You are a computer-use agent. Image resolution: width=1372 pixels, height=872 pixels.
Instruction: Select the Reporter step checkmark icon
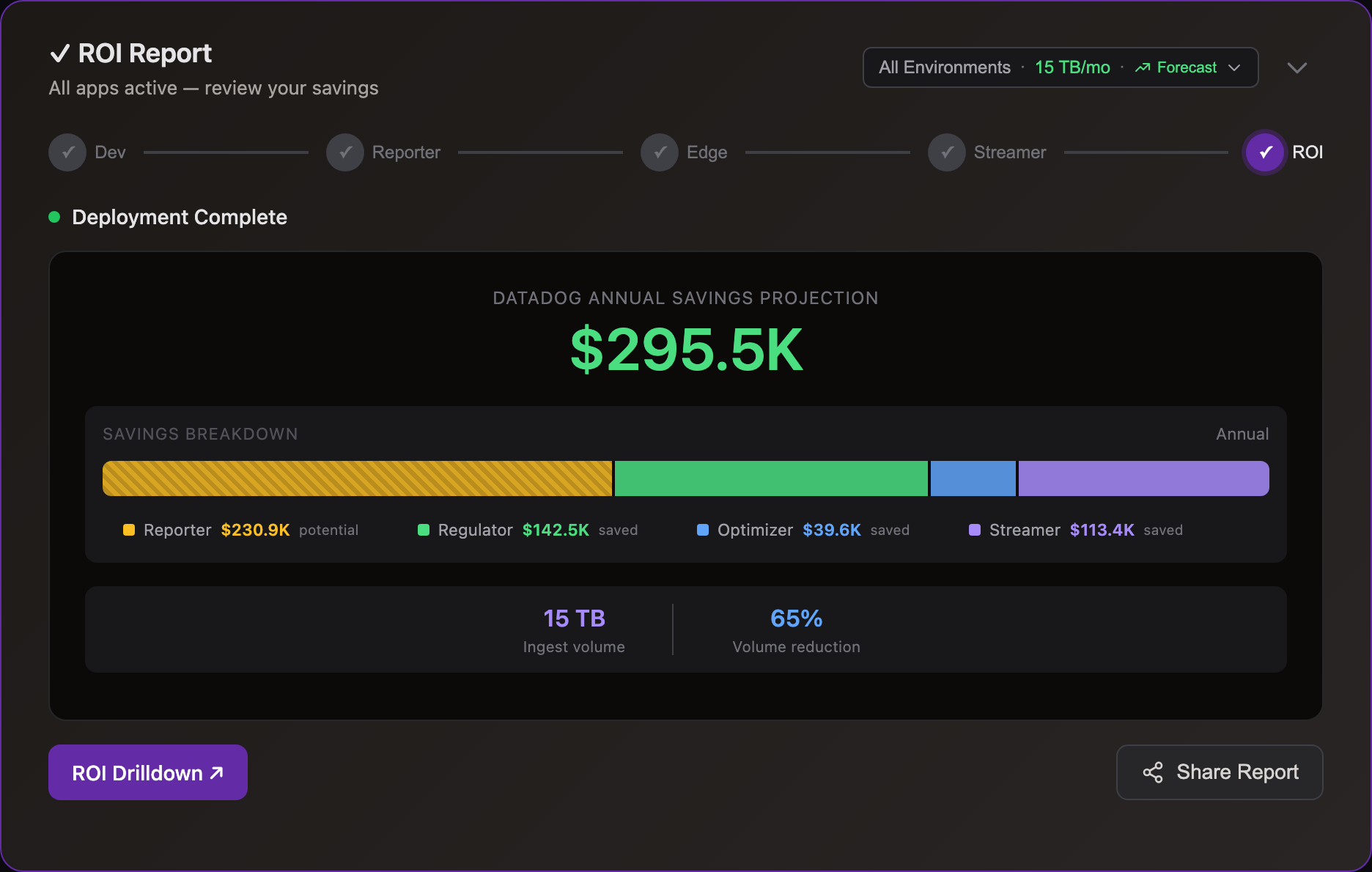344,152
